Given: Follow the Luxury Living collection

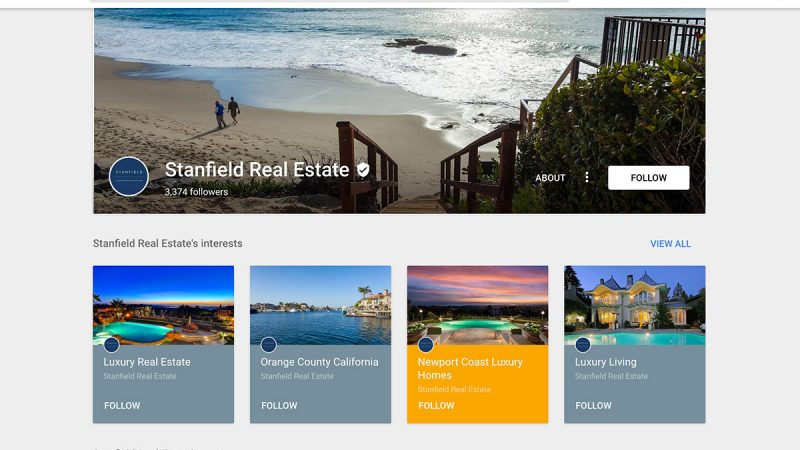Looking at the screenshot, I should click(593, 406).
